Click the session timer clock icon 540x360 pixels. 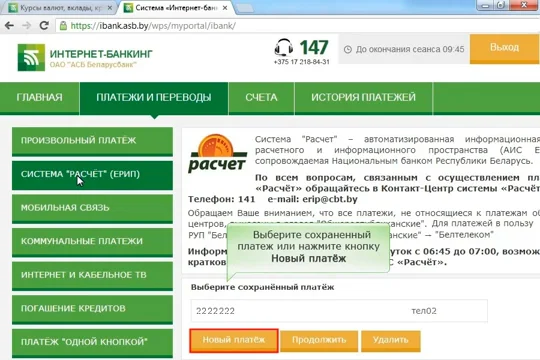pos(348,50)
